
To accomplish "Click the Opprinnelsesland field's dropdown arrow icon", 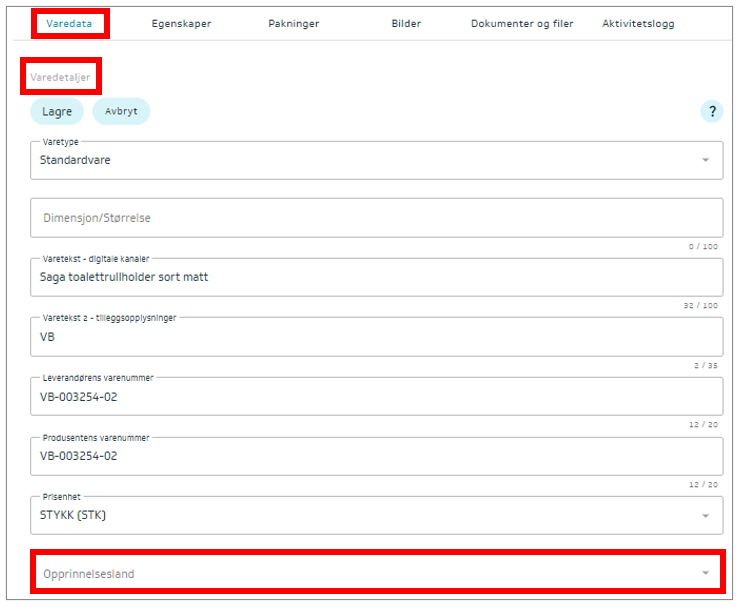I will pyautogui.click(x=705, y=573).
